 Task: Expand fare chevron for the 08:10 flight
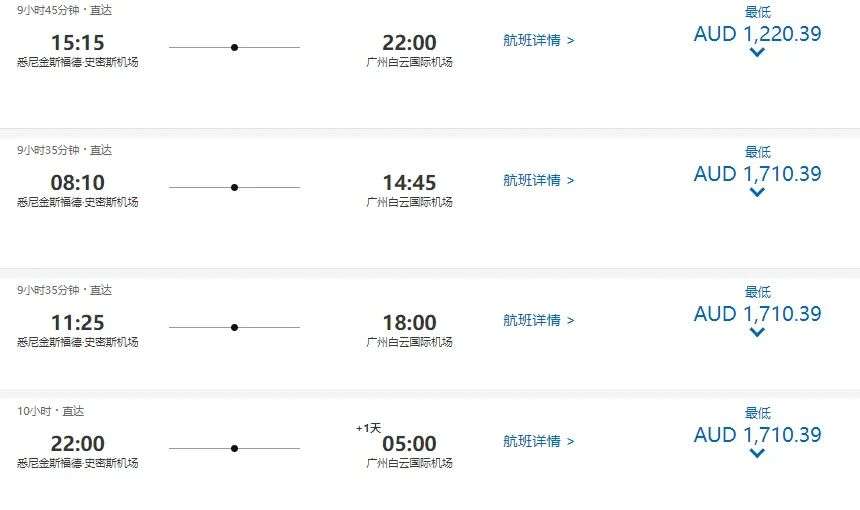coord(757,193)
